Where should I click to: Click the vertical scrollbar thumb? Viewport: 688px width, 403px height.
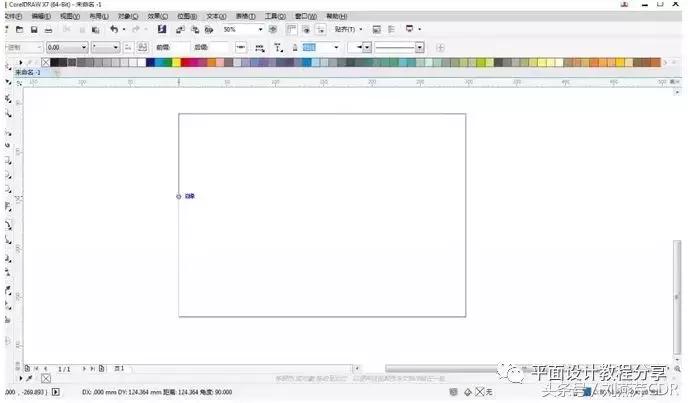click(x=677, y=297)
